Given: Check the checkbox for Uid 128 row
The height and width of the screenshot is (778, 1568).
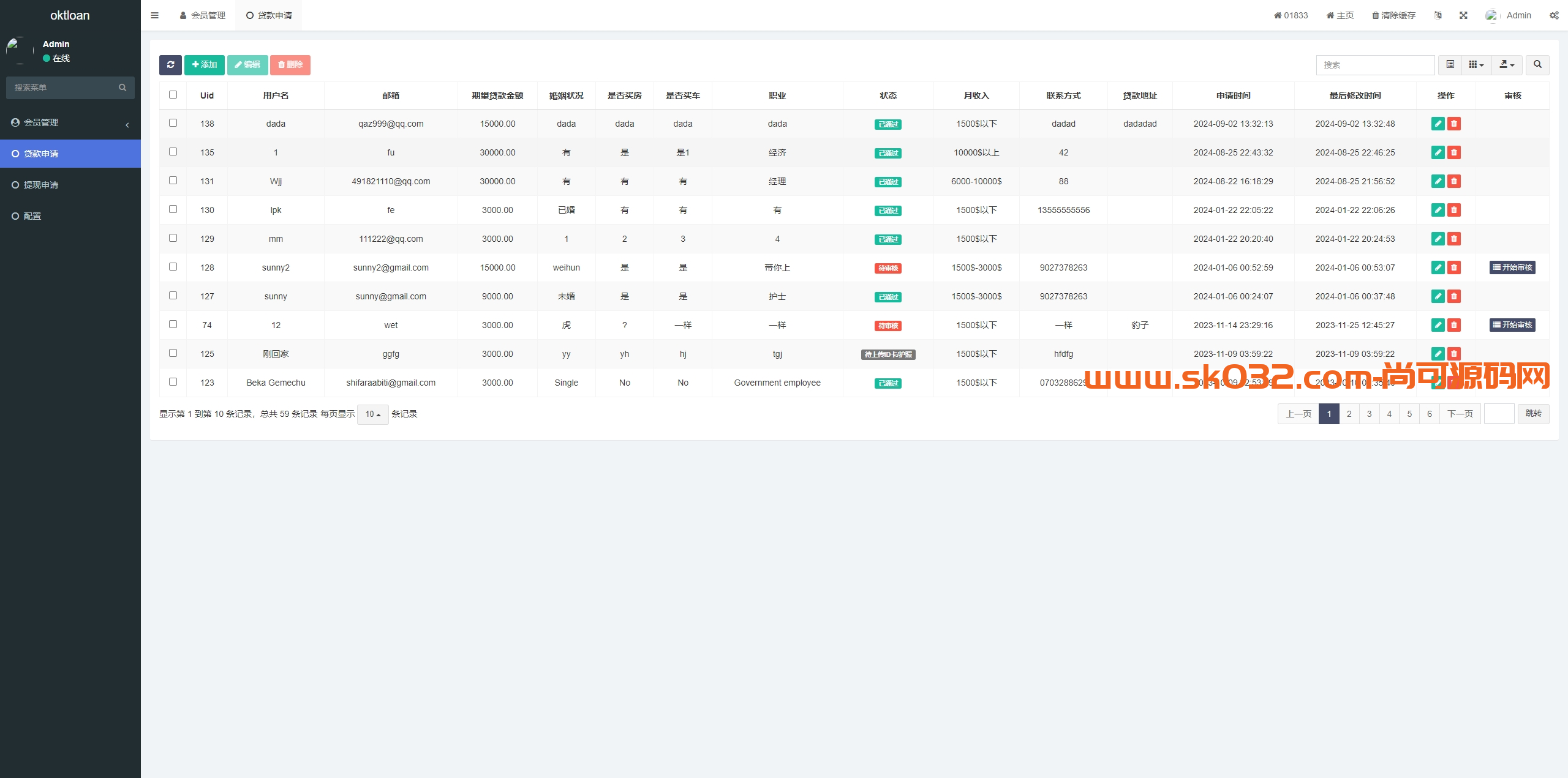Looking at the screenshot, I should [173, 267].
